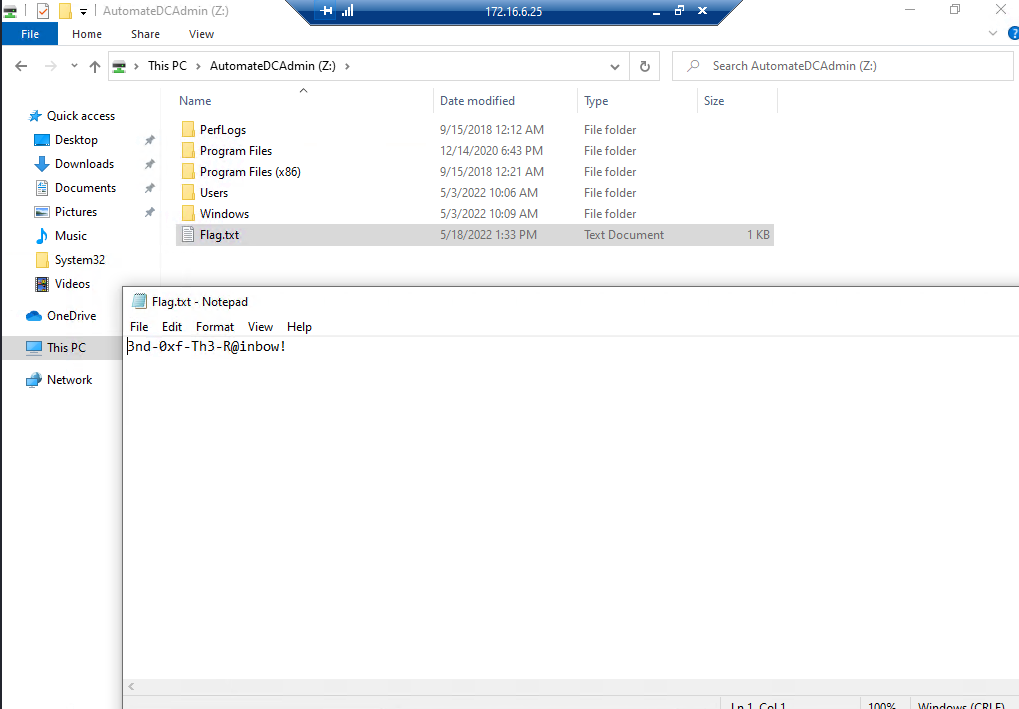Screen dimensions: 1019x709
Task: Pin the remote desktop connection bar
Action: tap(326, 11)
